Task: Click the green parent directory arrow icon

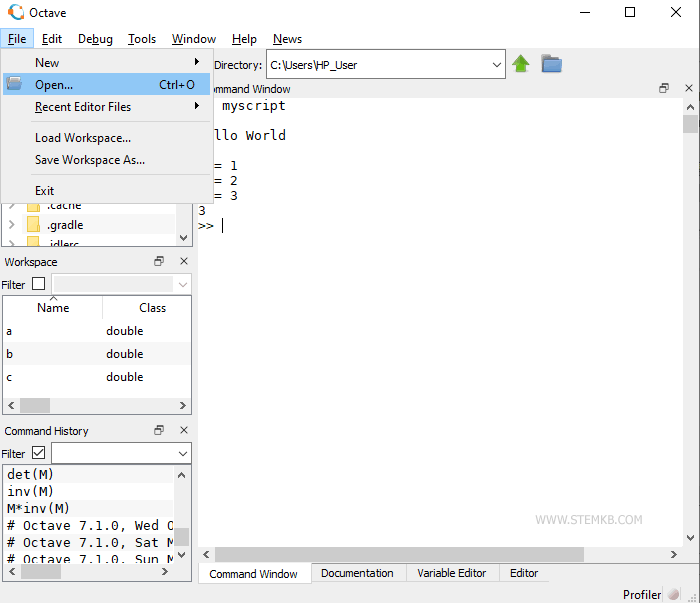Action: click(x=521, y=64)
